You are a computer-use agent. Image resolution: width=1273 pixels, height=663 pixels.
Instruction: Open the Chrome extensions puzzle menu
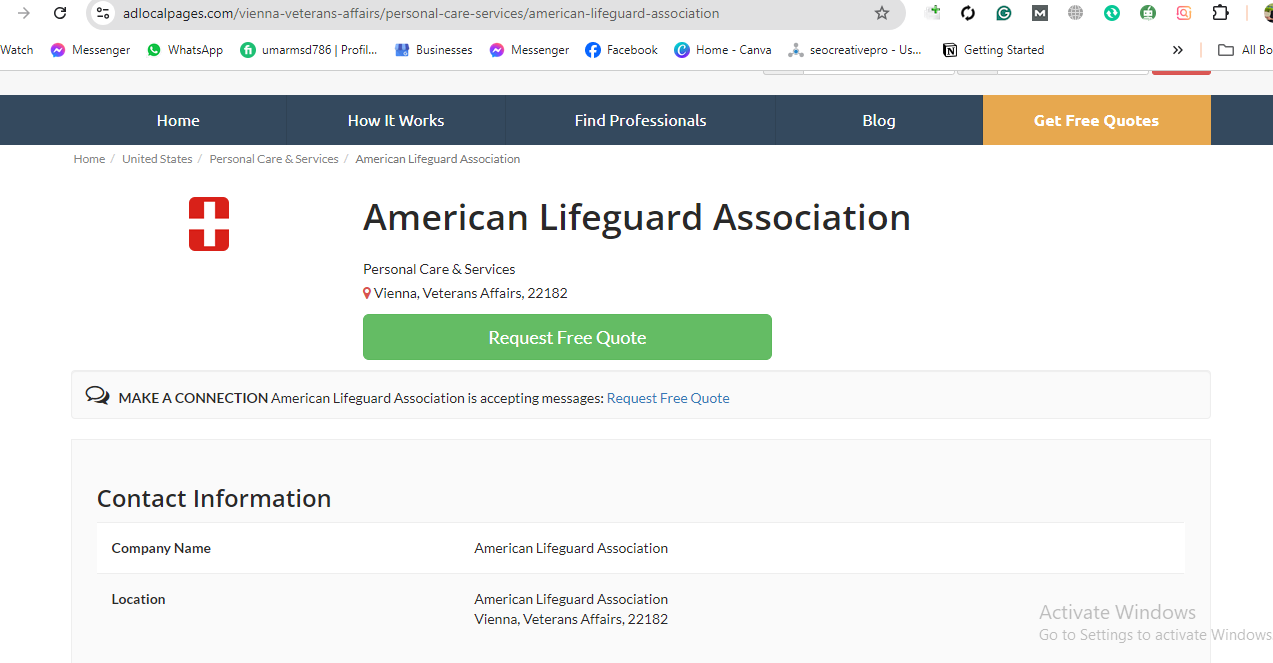tap(1220, 13)
